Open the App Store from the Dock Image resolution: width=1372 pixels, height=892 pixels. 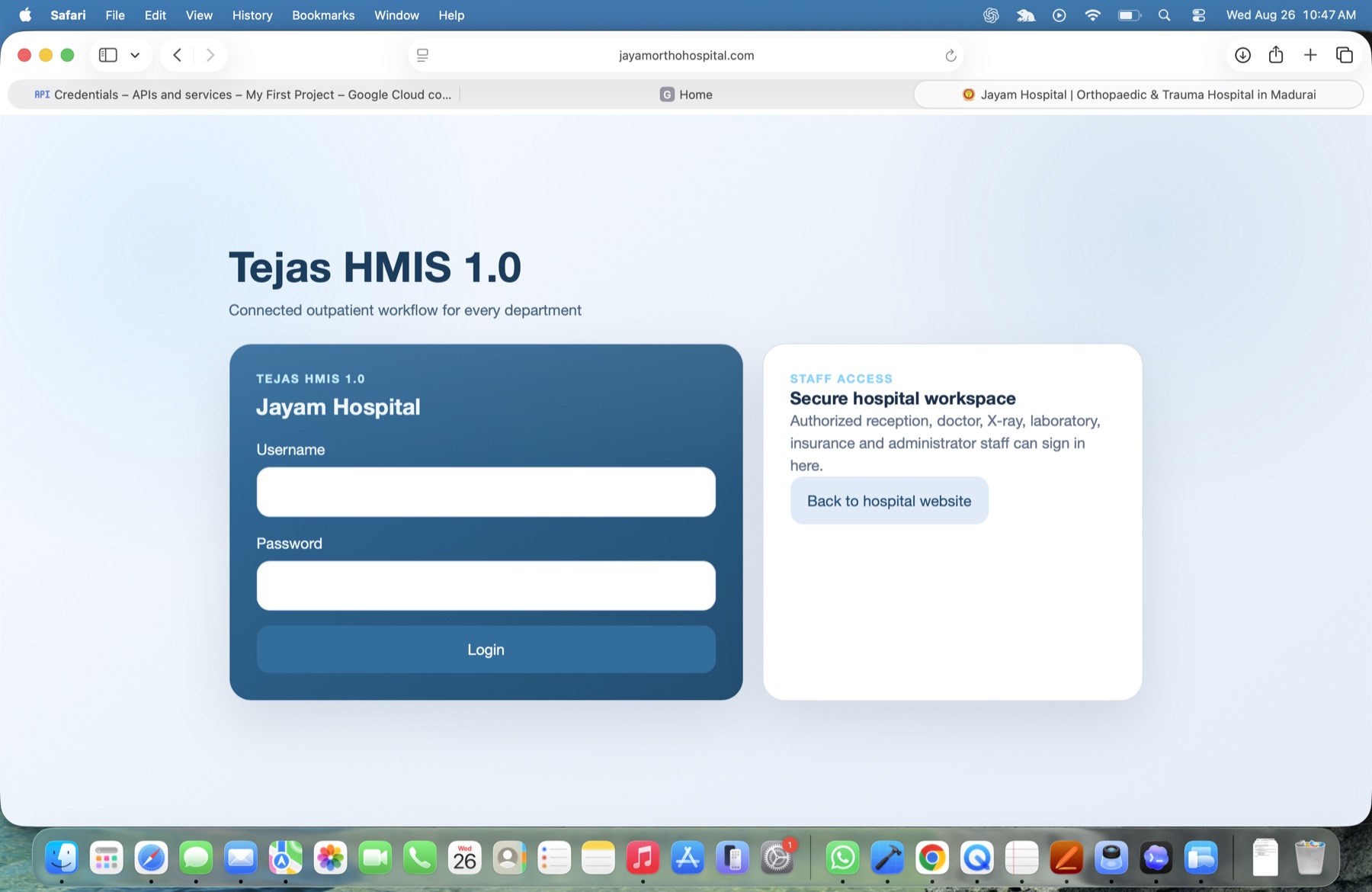pyautogui.click(x=688, y=858)
